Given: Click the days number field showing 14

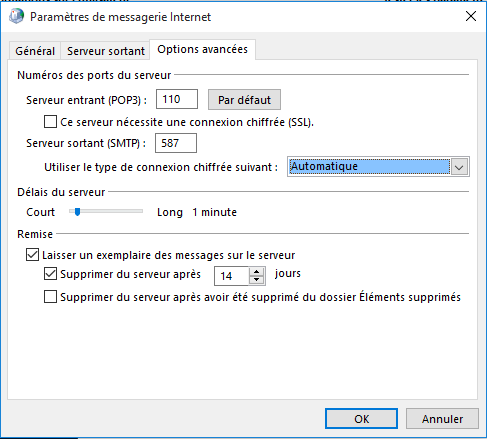Looking at the screenshot, I should point(231,276).
